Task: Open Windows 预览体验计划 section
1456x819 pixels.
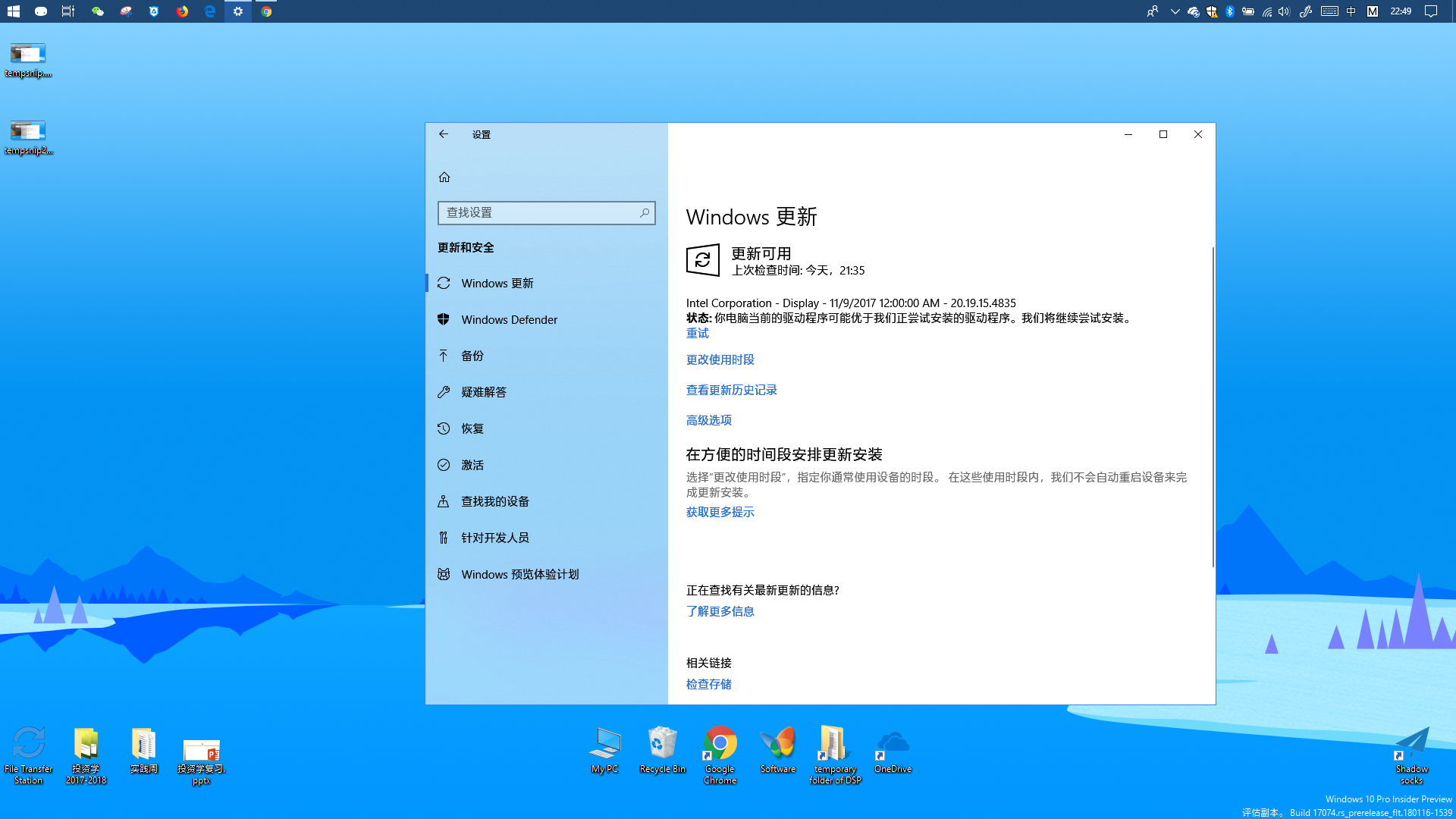Action: click(x=546, y=574)
